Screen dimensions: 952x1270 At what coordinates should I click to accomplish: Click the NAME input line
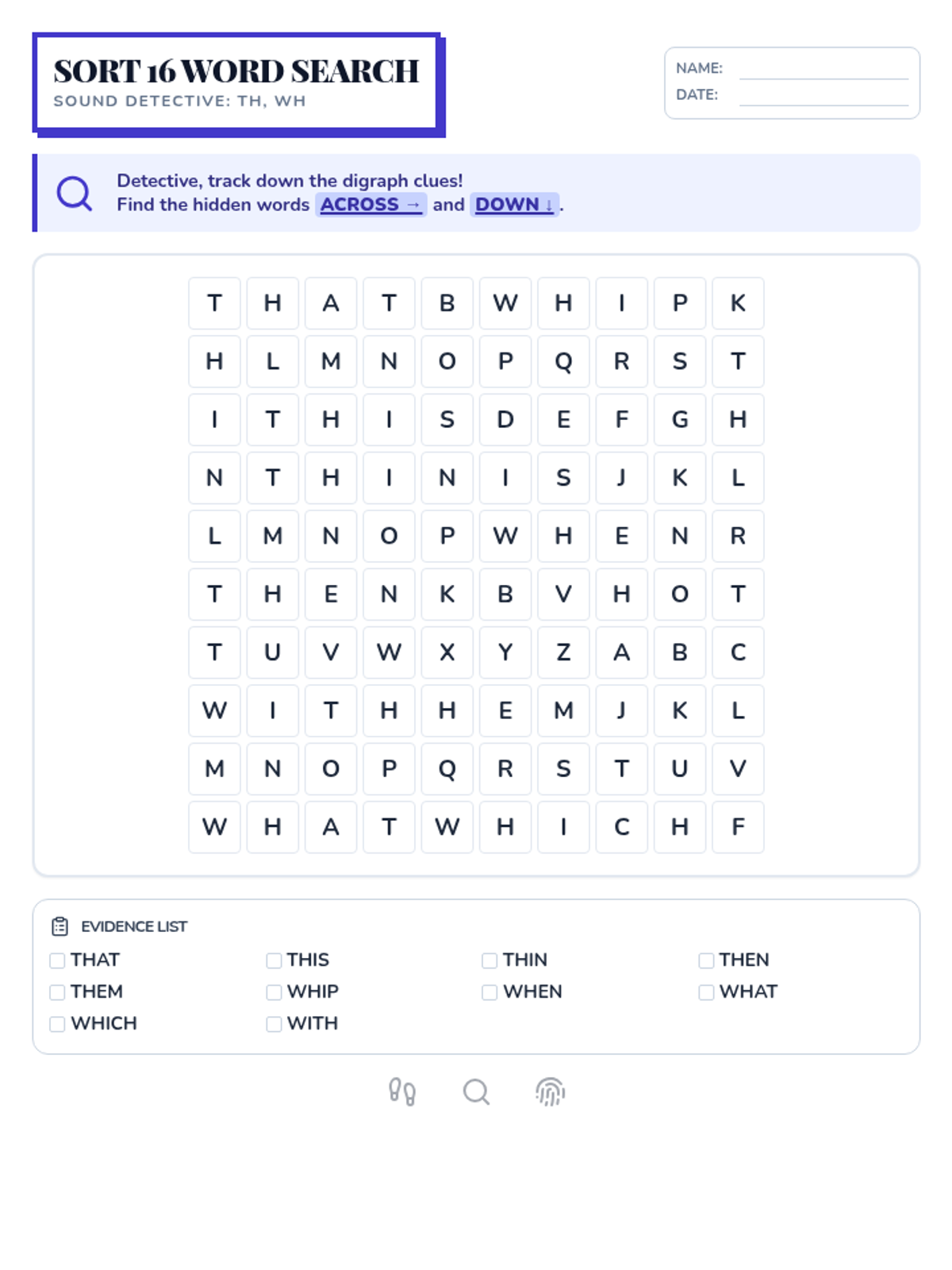(x=823, y=70)
